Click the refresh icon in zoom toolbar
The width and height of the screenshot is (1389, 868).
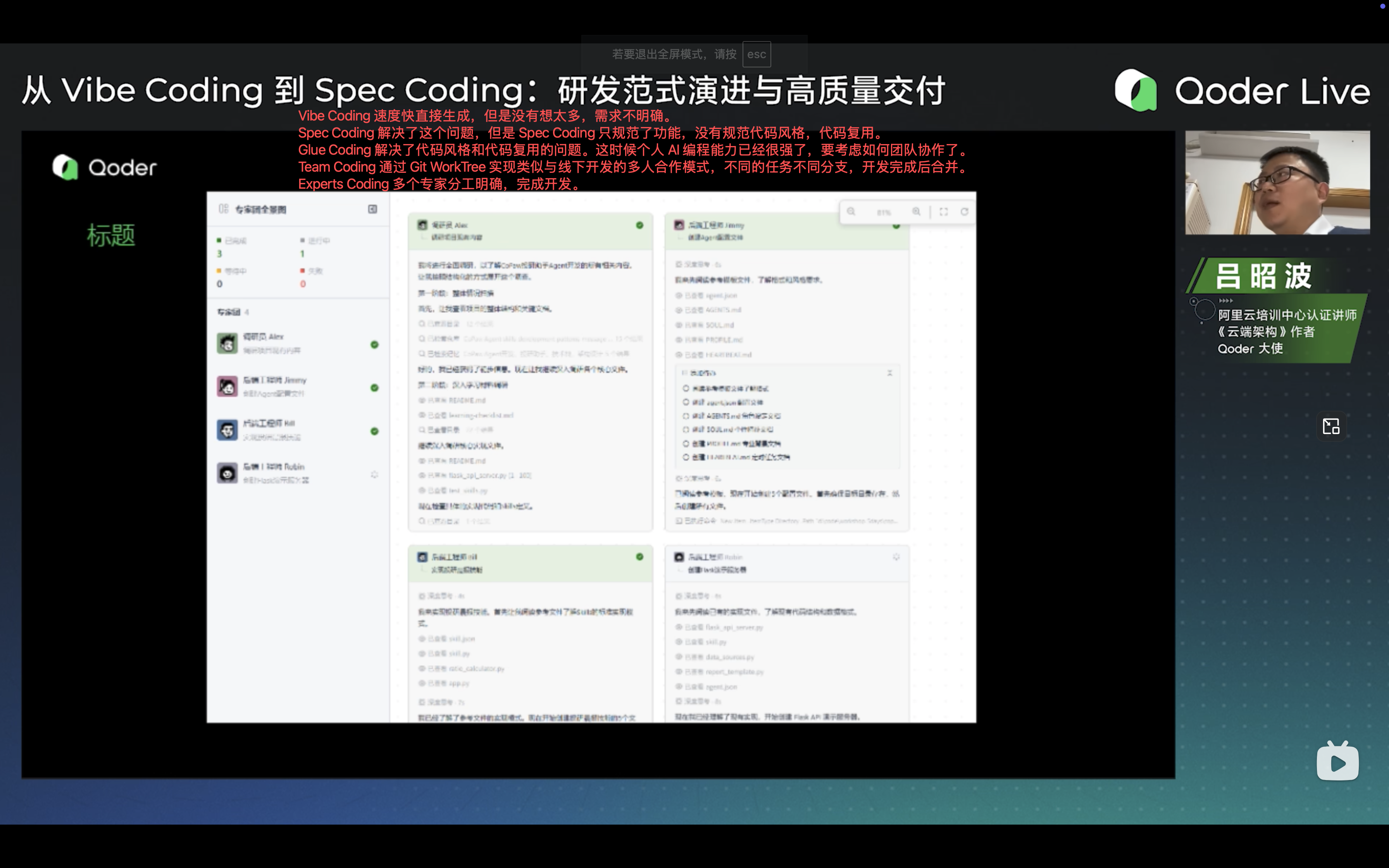[965, 212]
